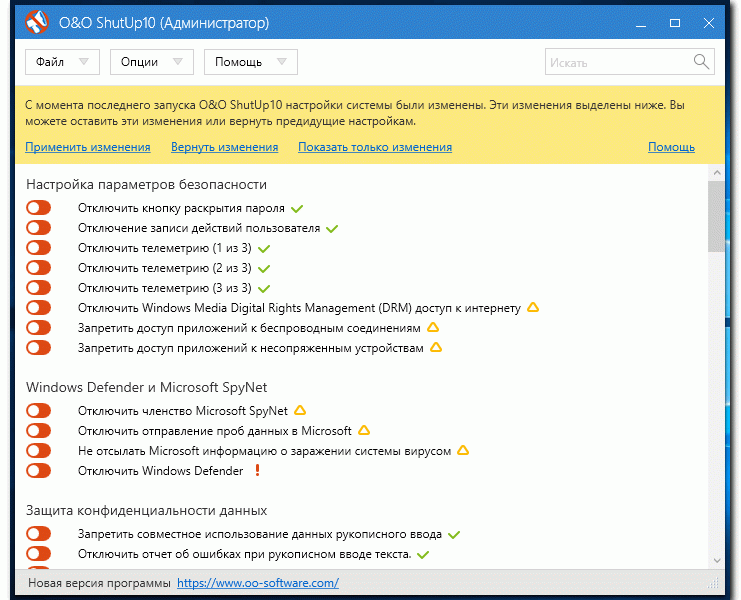Click text Отключить кнопку раскрытия пароля
Viewport: 741px width, 600px height.
click(x=181, y=208)
